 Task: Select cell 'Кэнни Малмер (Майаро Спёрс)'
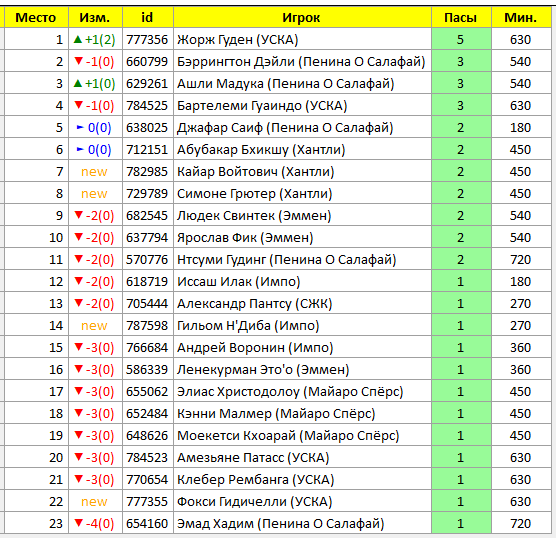pos(302,413)
